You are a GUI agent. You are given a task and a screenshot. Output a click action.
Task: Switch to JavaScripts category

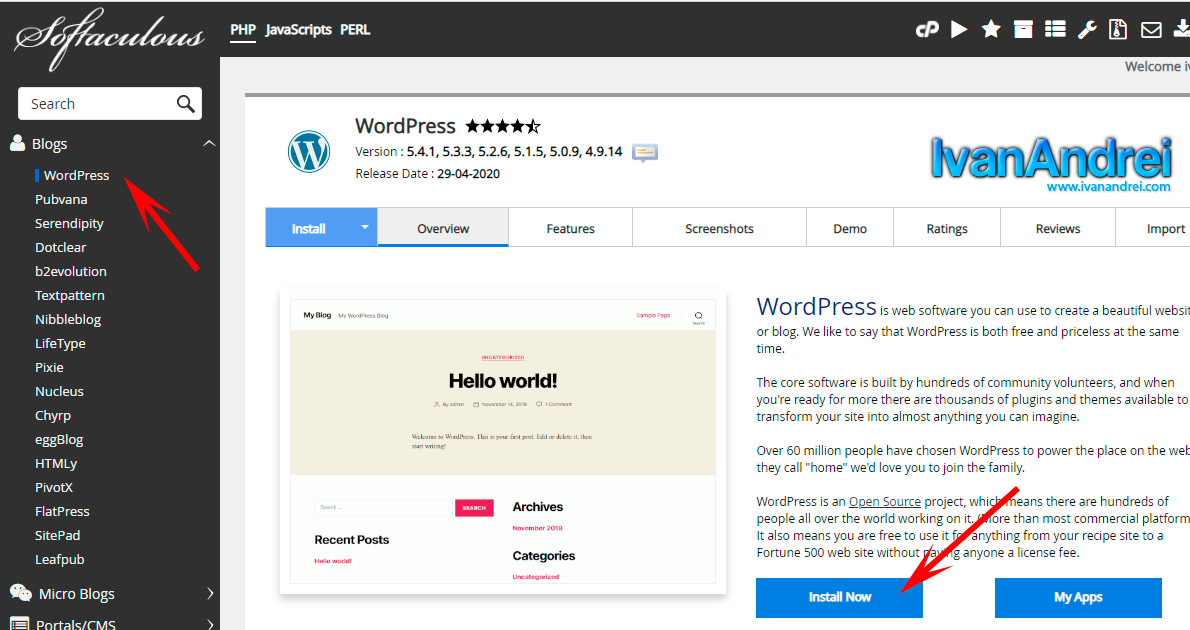click(x=298, y=30)
